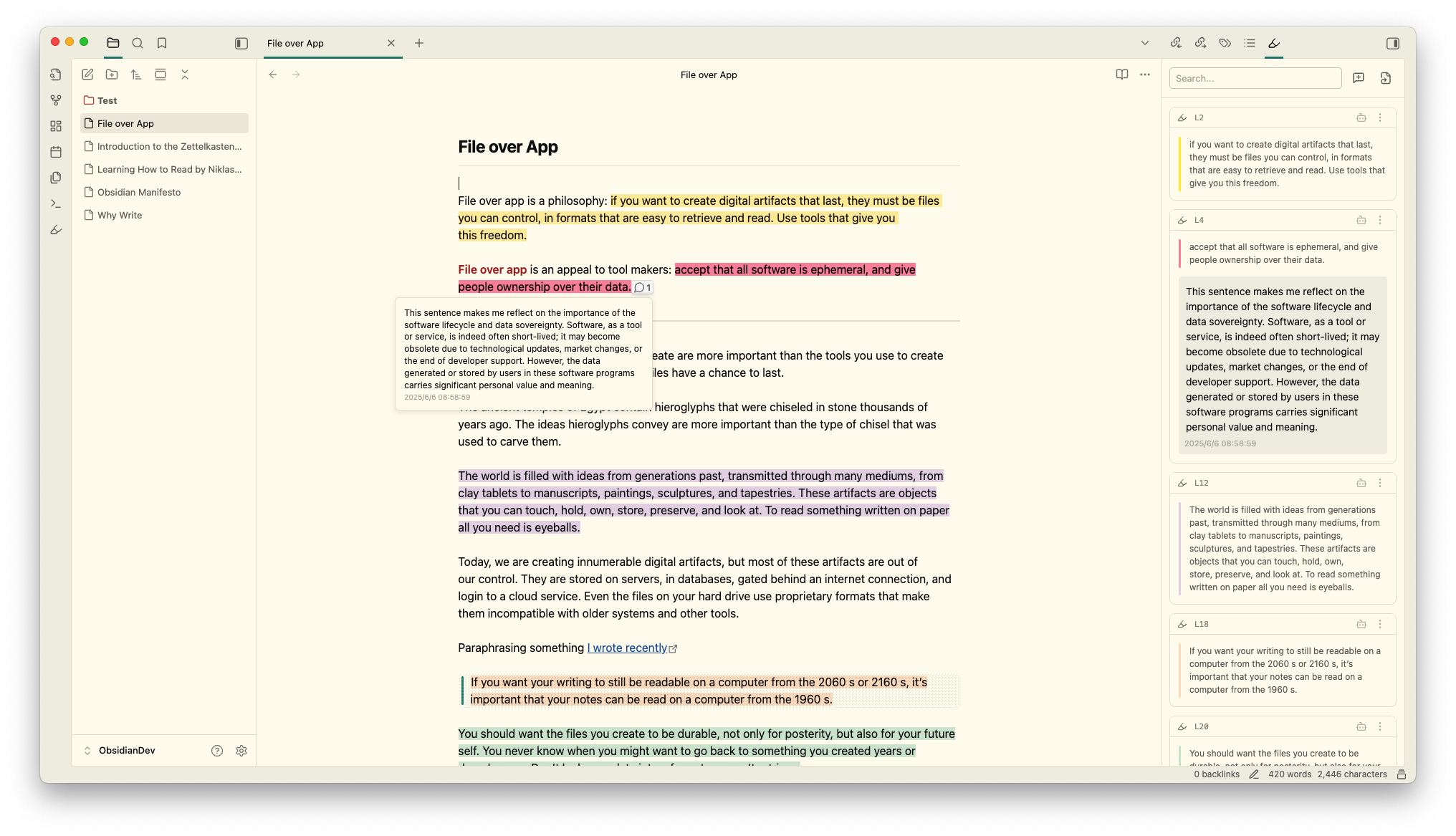Collapse the left sidebar

point(241,43)
